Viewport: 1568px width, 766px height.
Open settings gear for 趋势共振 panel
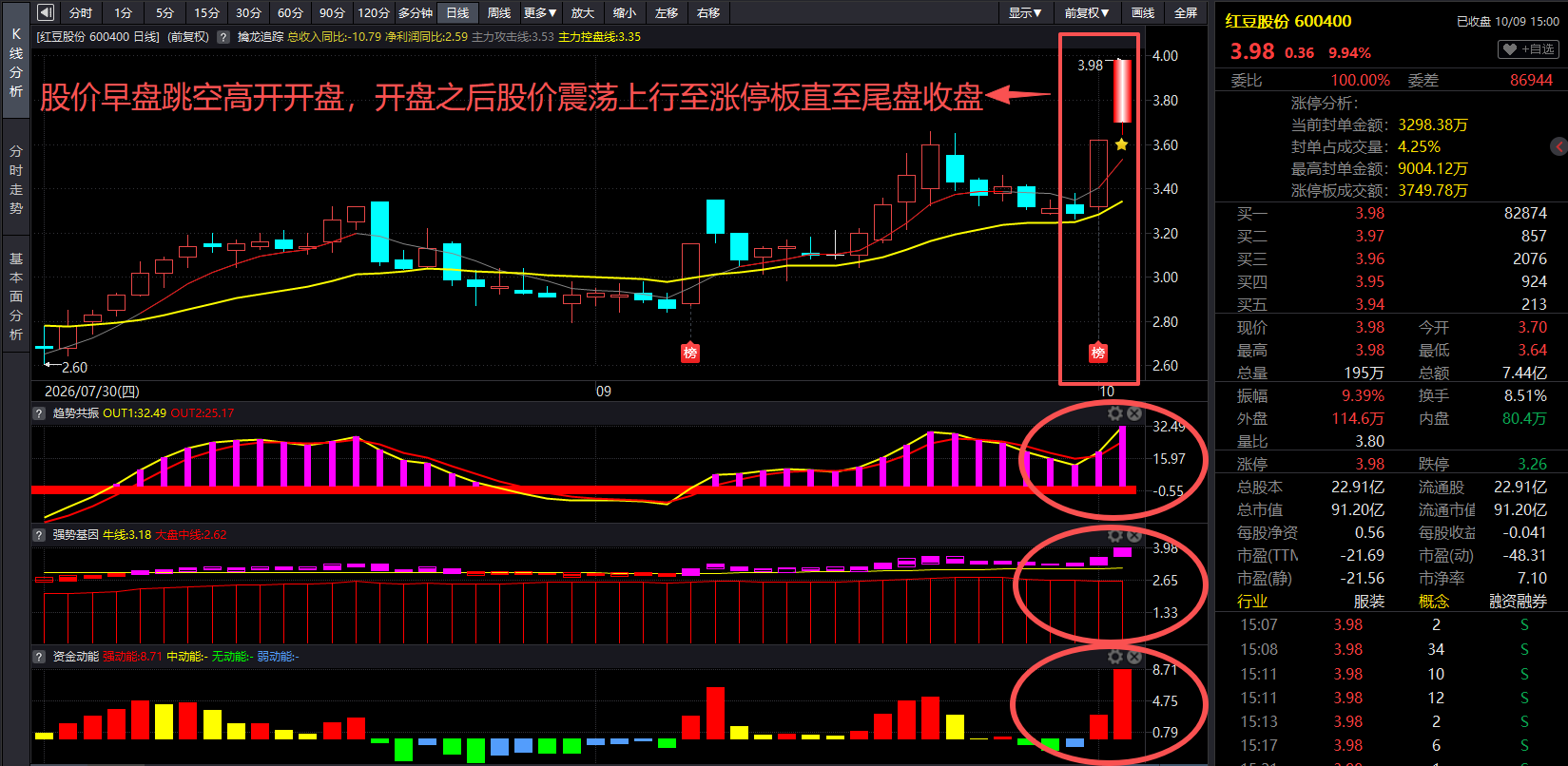[1115, 413]
